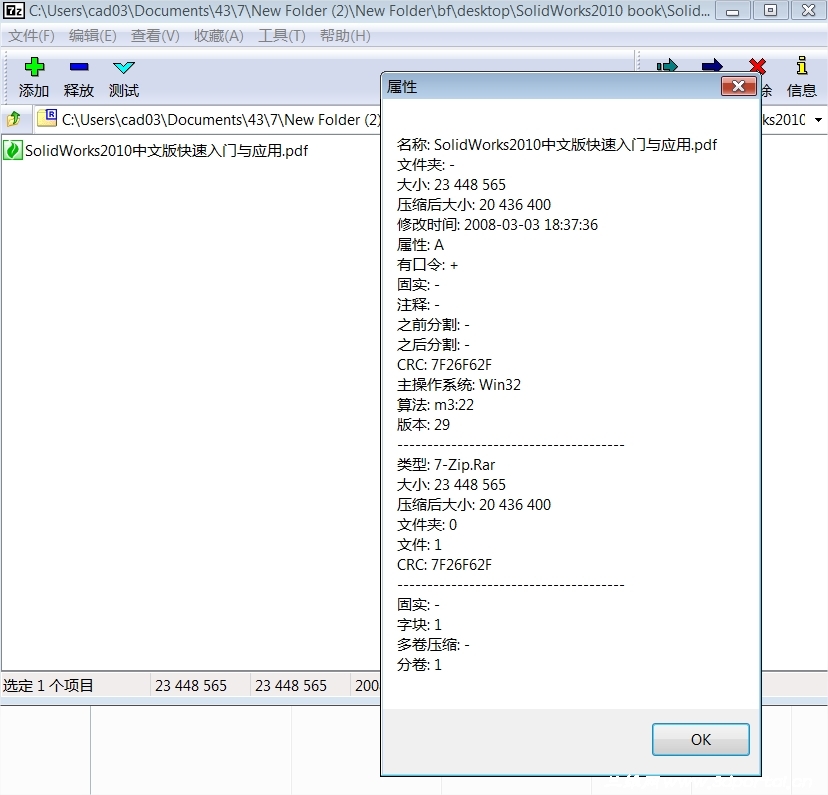Image resolution: width=828 pixels, height=795 pixels.
Task: Click the 修改时间: 2008-03-03 18:37:36 line
Action: [x=497, y=225]
